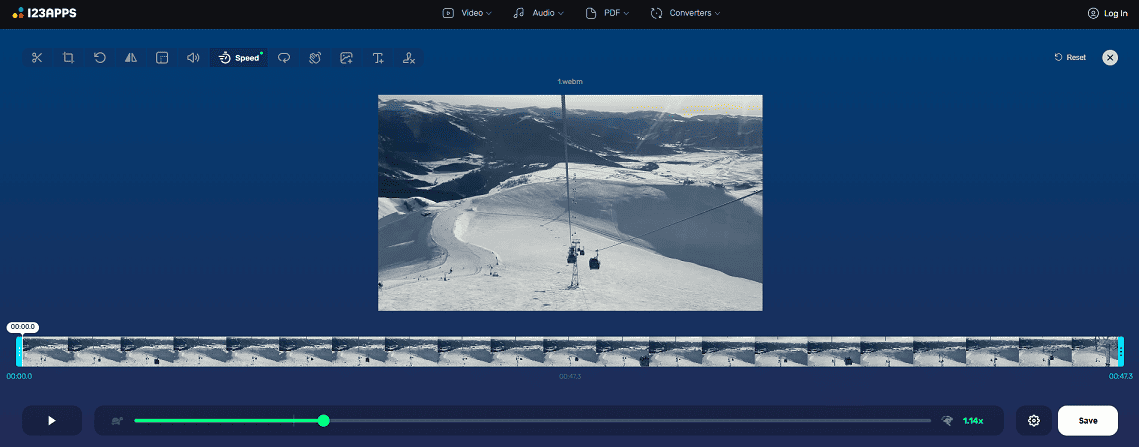
Task: Open the Video menu
Action: pyautogui.click(x=467, y=13)
